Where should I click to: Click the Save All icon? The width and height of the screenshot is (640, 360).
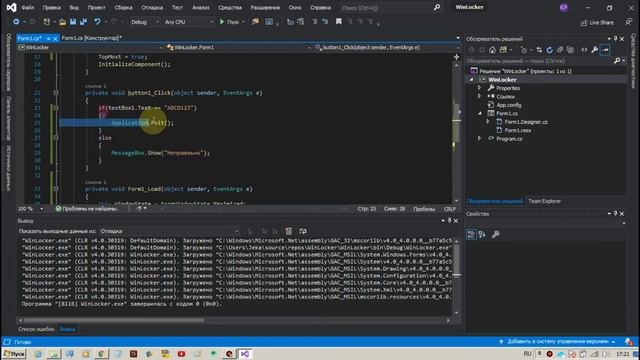tap(83, 22)
